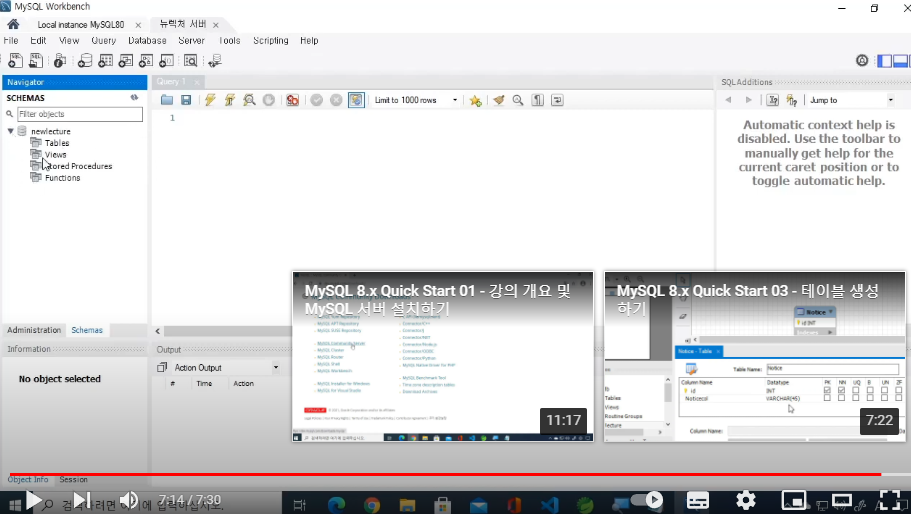Open the Query menu
Screen dimensions: 911x514
[103, 41]
